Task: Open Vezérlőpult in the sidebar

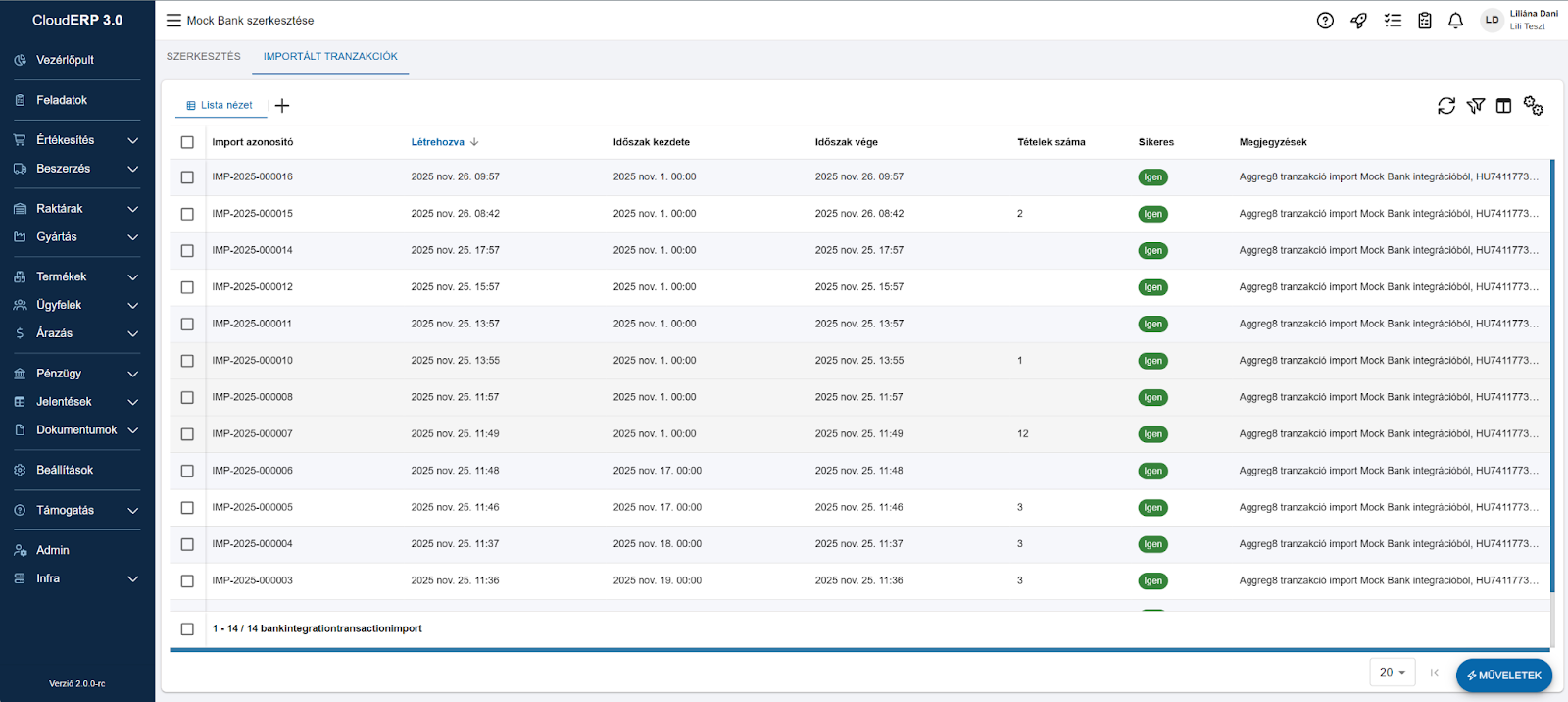Action: pos(65,60)
